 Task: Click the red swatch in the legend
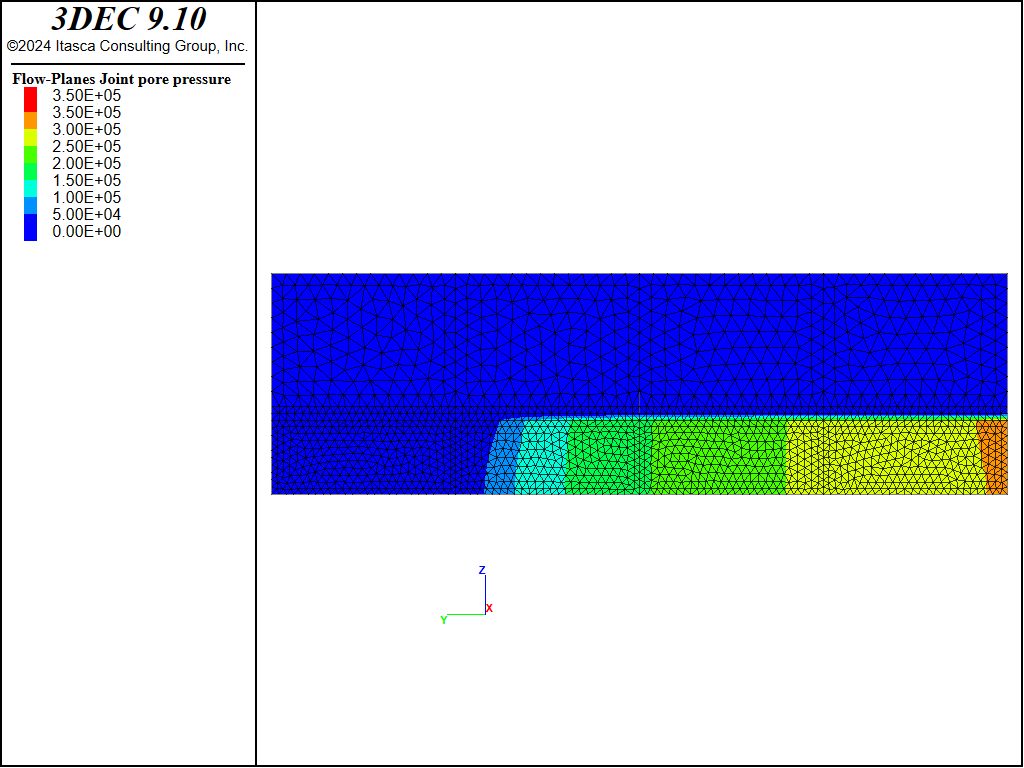coord(31,97)
